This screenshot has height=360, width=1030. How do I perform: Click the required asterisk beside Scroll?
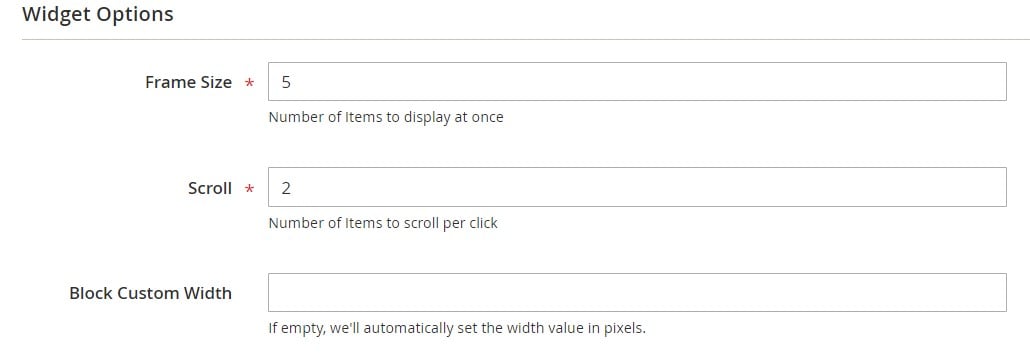click(249, 189)
